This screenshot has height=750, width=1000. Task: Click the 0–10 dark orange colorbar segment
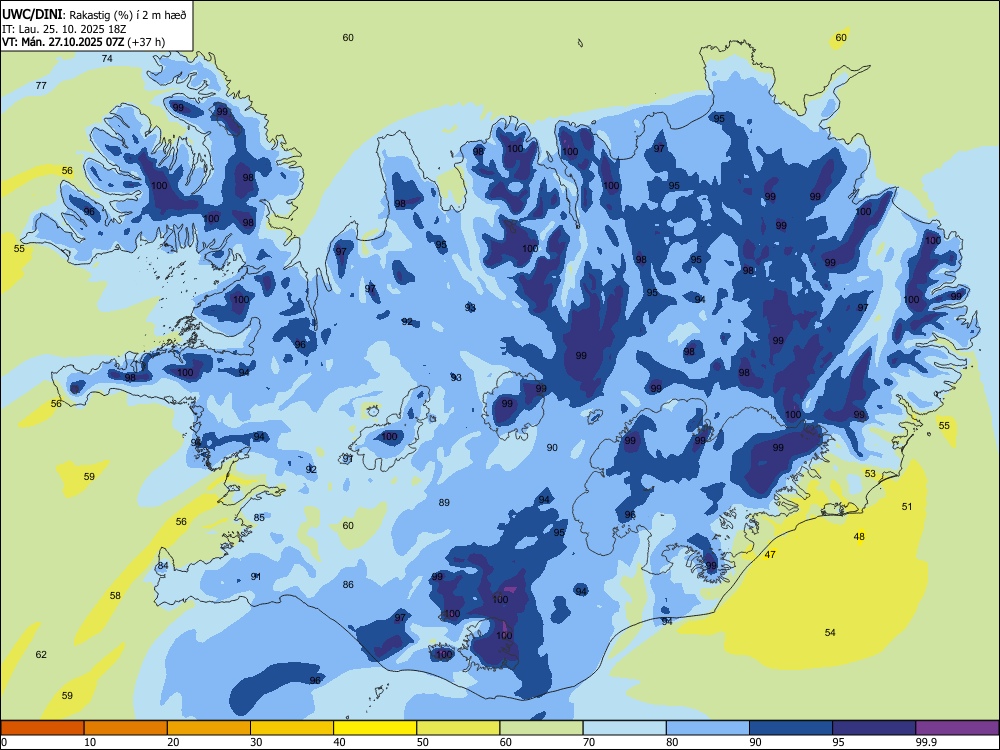pos(43,728)
